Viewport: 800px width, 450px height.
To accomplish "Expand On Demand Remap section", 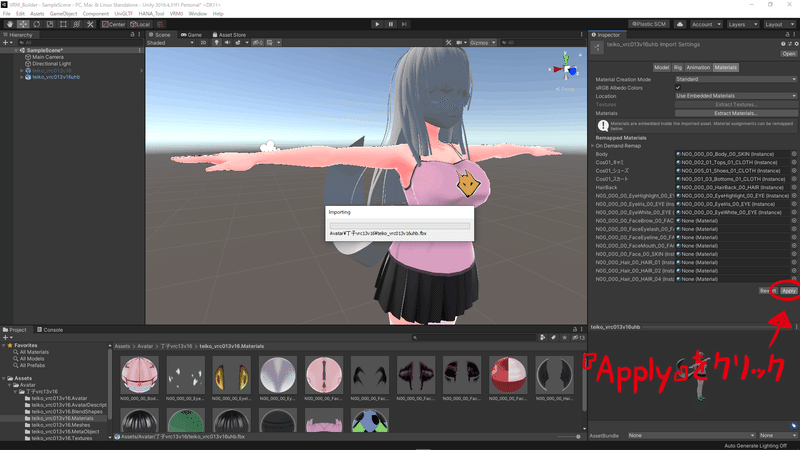I will (593, 146).
